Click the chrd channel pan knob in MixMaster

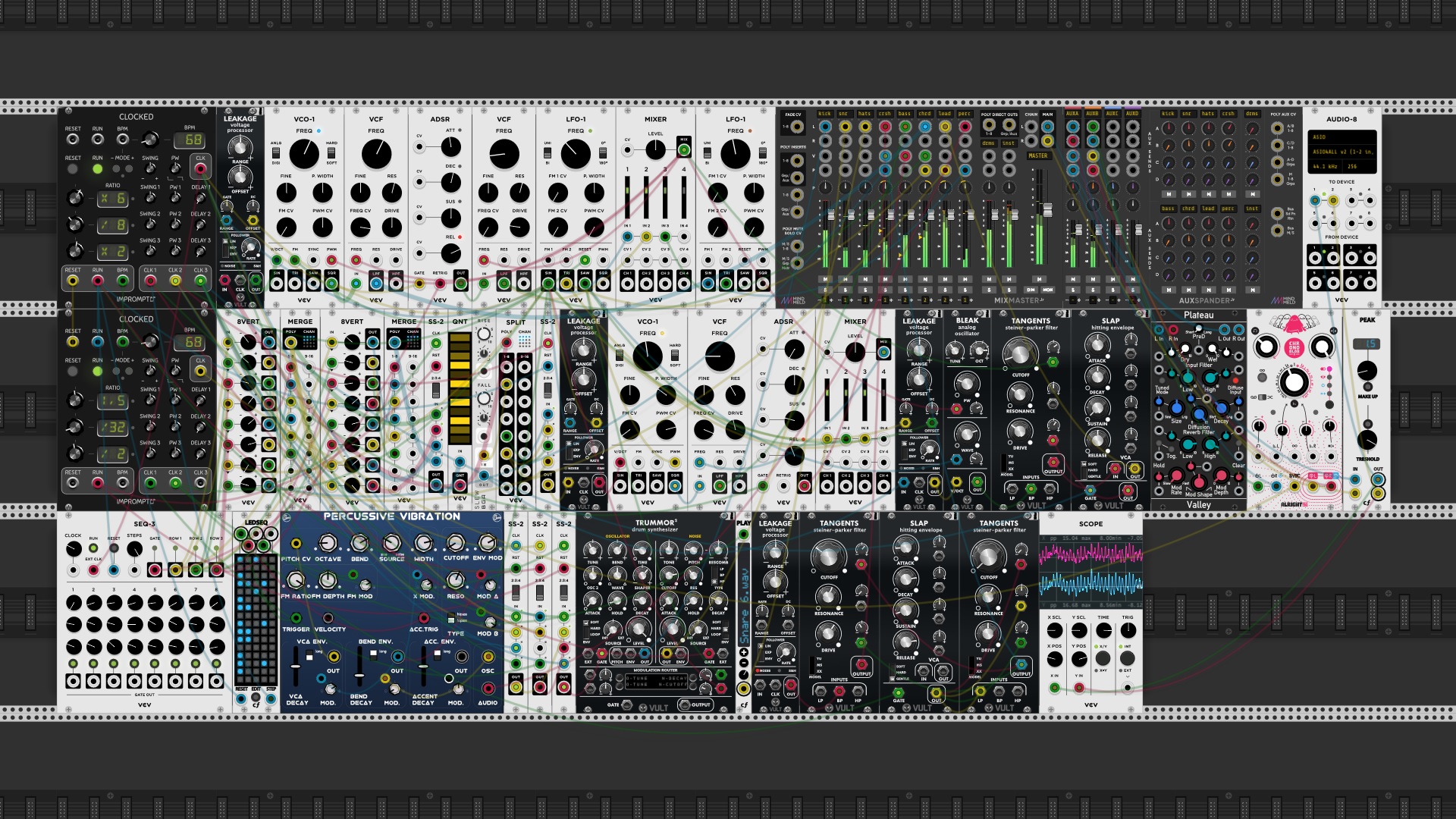click(925, 187)
